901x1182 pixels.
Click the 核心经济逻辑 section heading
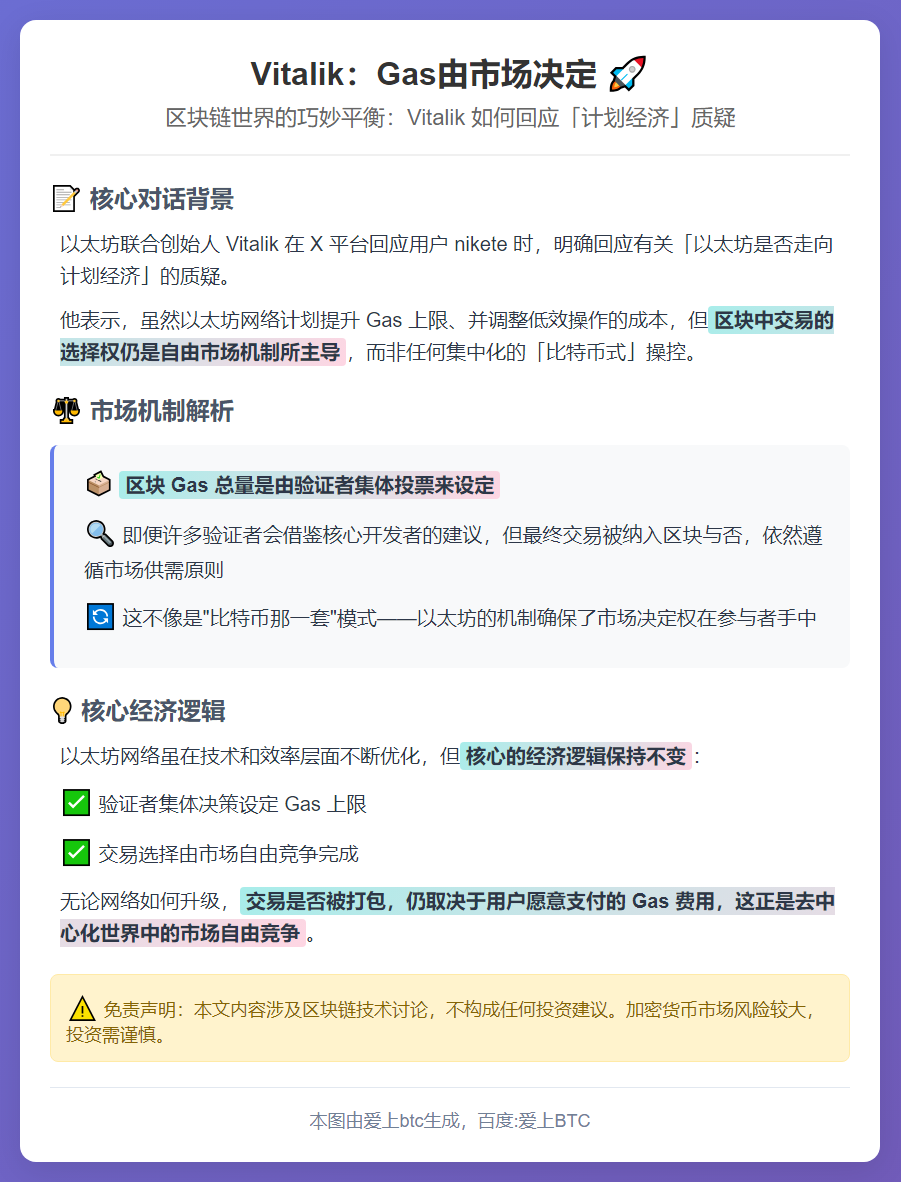click(153, 711)
